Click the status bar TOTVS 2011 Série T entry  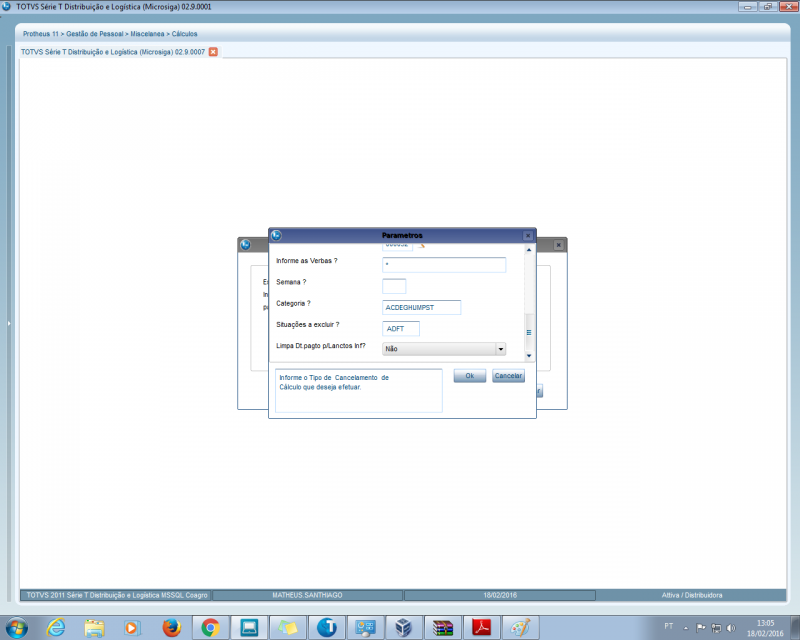pos(116,595)
